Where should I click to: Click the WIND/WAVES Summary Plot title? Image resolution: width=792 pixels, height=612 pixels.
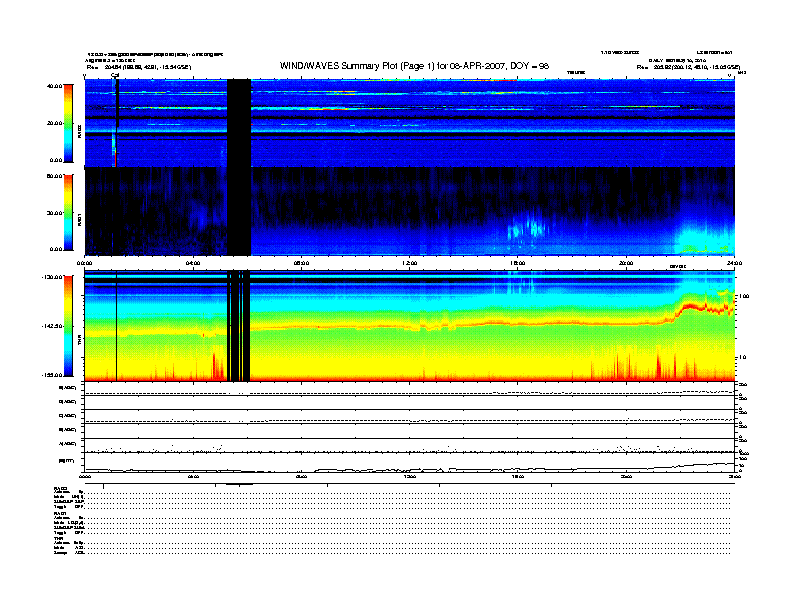coord(414,66)
